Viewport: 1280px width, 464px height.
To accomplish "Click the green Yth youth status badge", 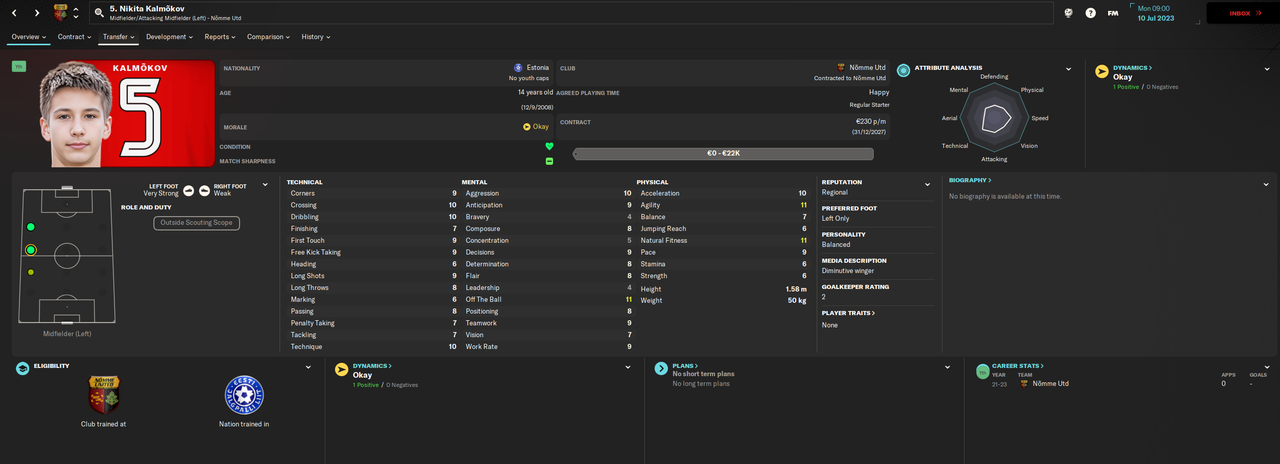I will pyautogui.click(x=19, y=66).
